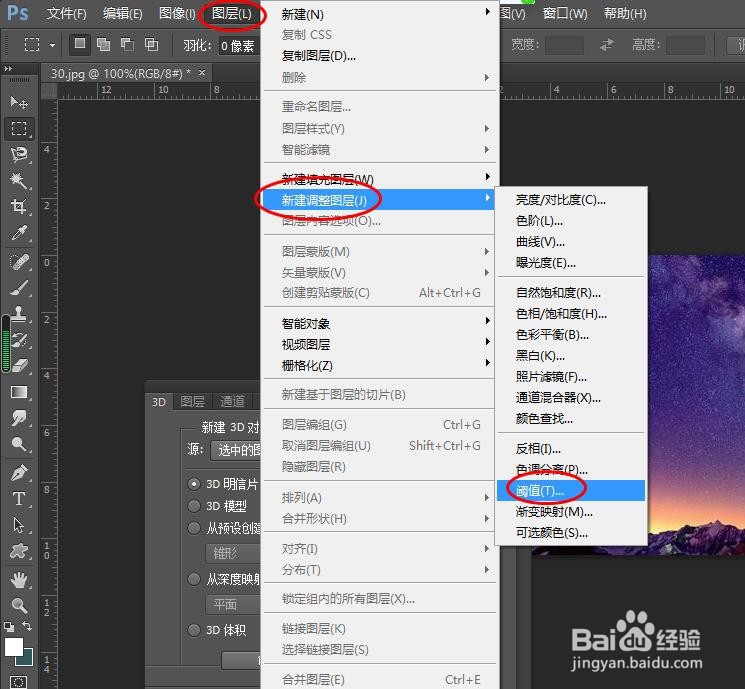Toggle Quick Mask mode icon
Image resolution: width=745 pixels, height=689 pixels.
19,682
